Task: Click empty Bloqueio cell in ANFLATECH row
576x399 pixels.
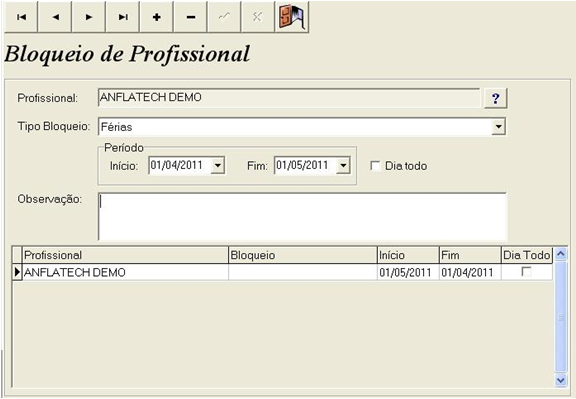Action: 303,272
